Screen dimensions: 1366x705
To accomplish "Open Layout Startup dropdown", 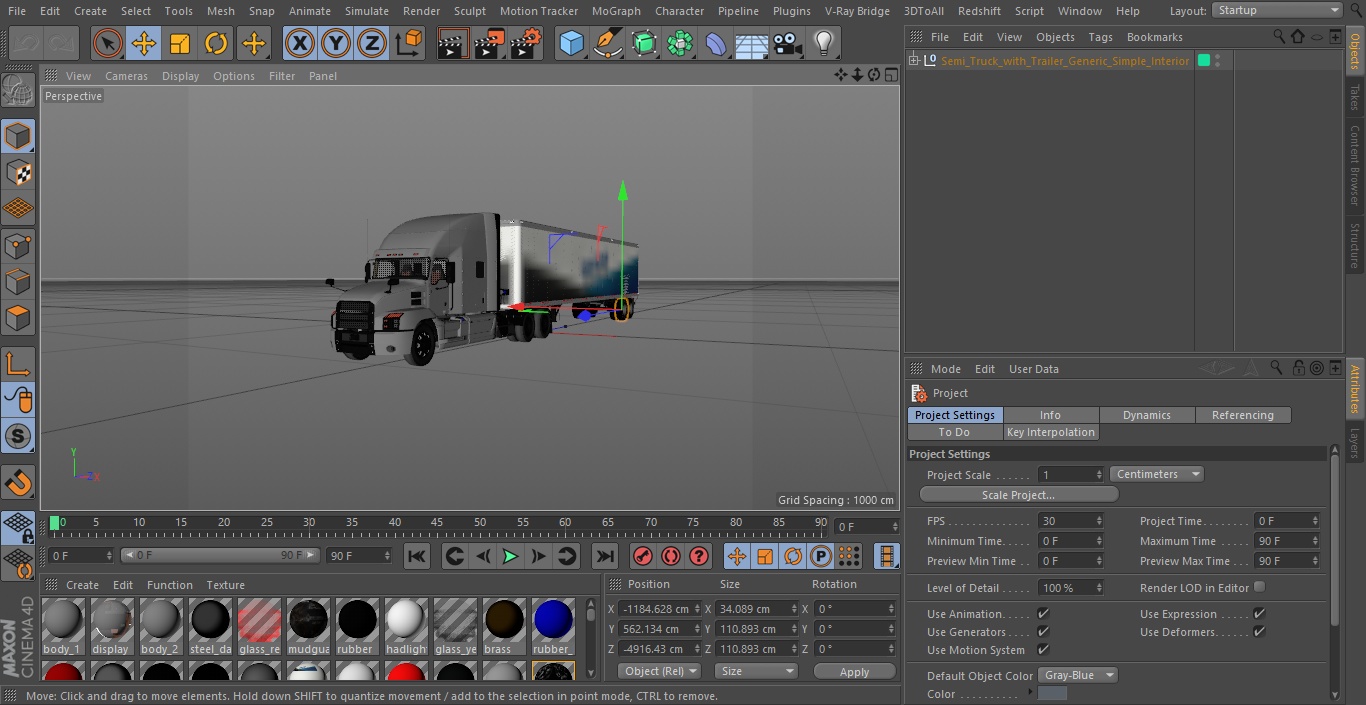I will tap(1277, 10).
